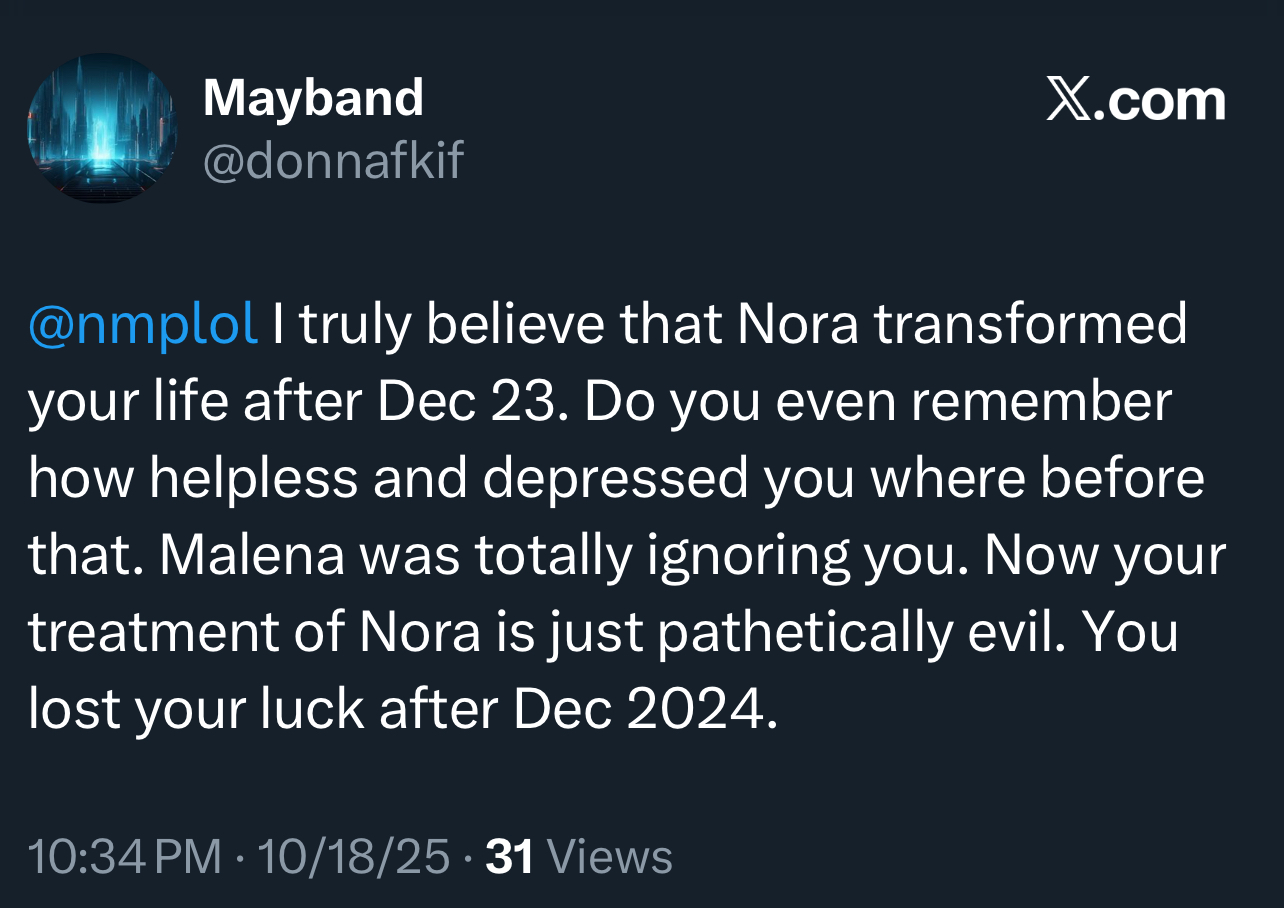Click the .com text beside the X logo
This screenshot has height=908, width=1284.
pyautogui.click(x=1160, y=101)
